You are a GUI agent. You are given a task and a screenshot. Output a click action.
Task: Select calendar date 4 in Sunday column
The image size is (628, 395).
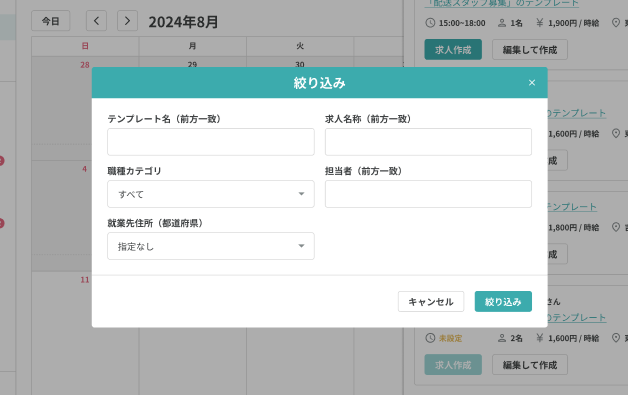click(x=85, y=169)
